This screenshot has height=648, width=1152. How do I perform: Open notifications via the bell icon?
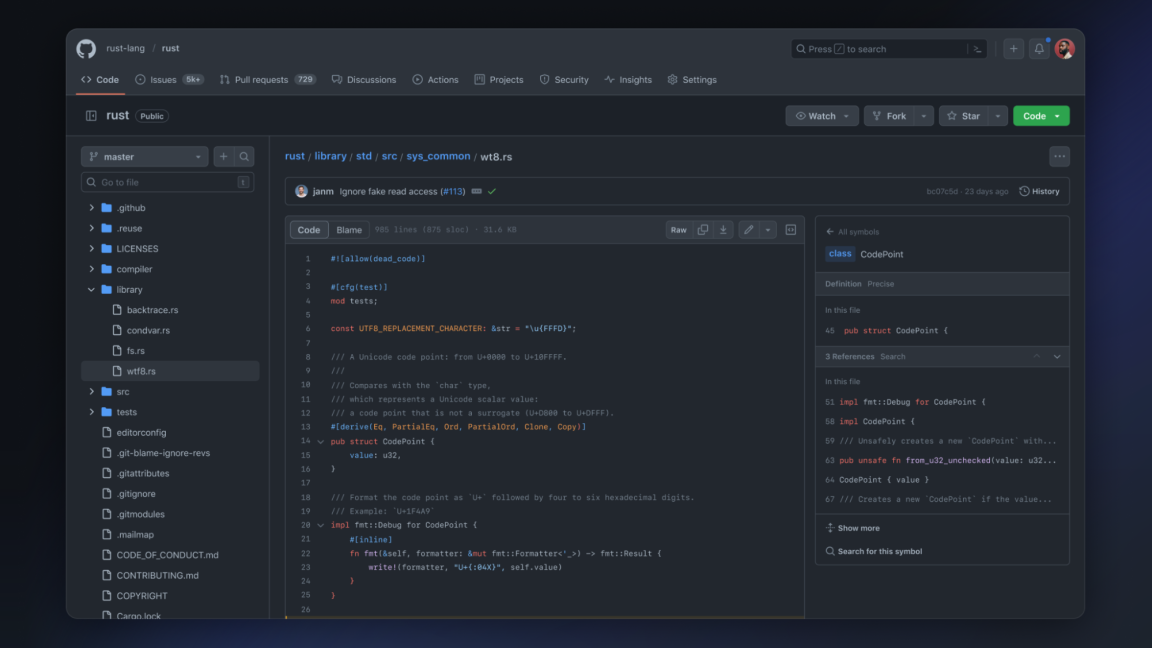pos(1039,48)
